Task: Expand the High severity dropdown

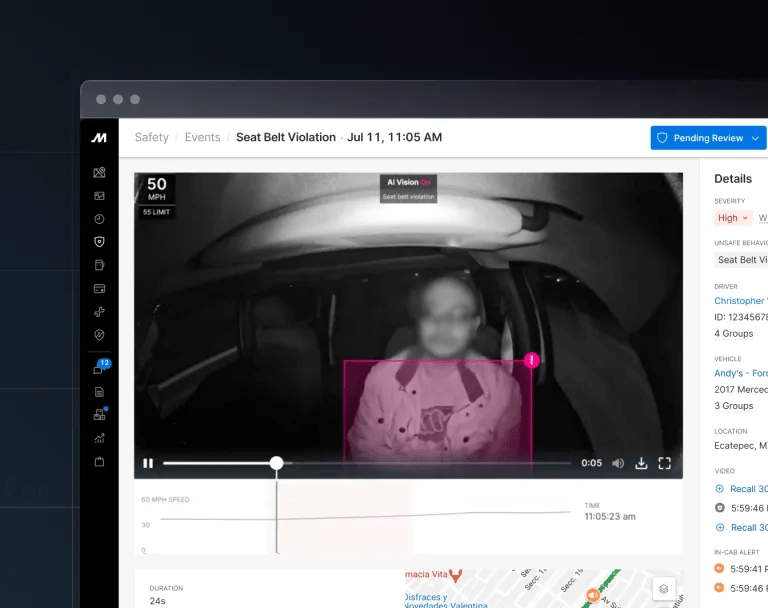Action: (731, 218)
